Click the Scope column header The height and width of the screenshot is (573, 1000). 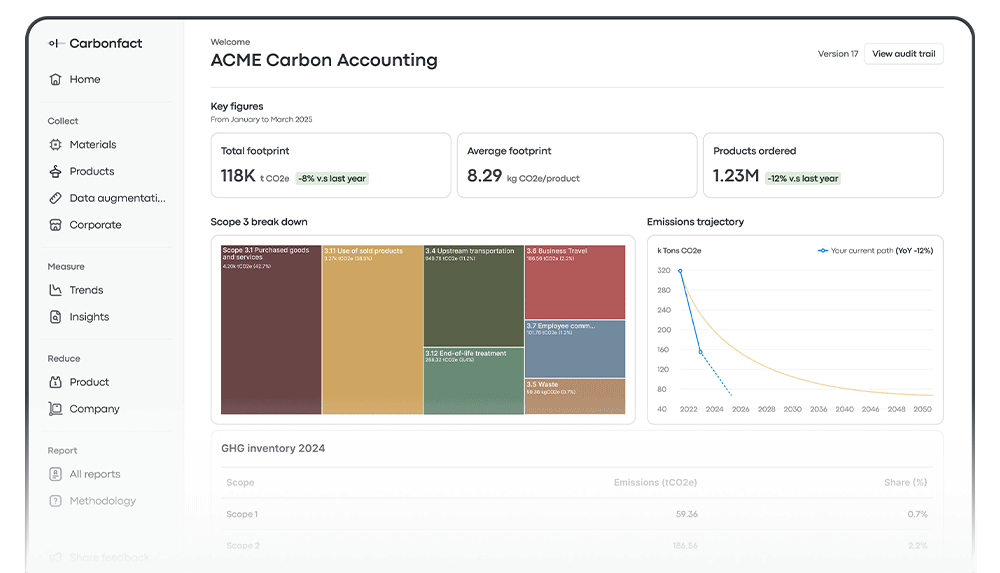point(240,482)
